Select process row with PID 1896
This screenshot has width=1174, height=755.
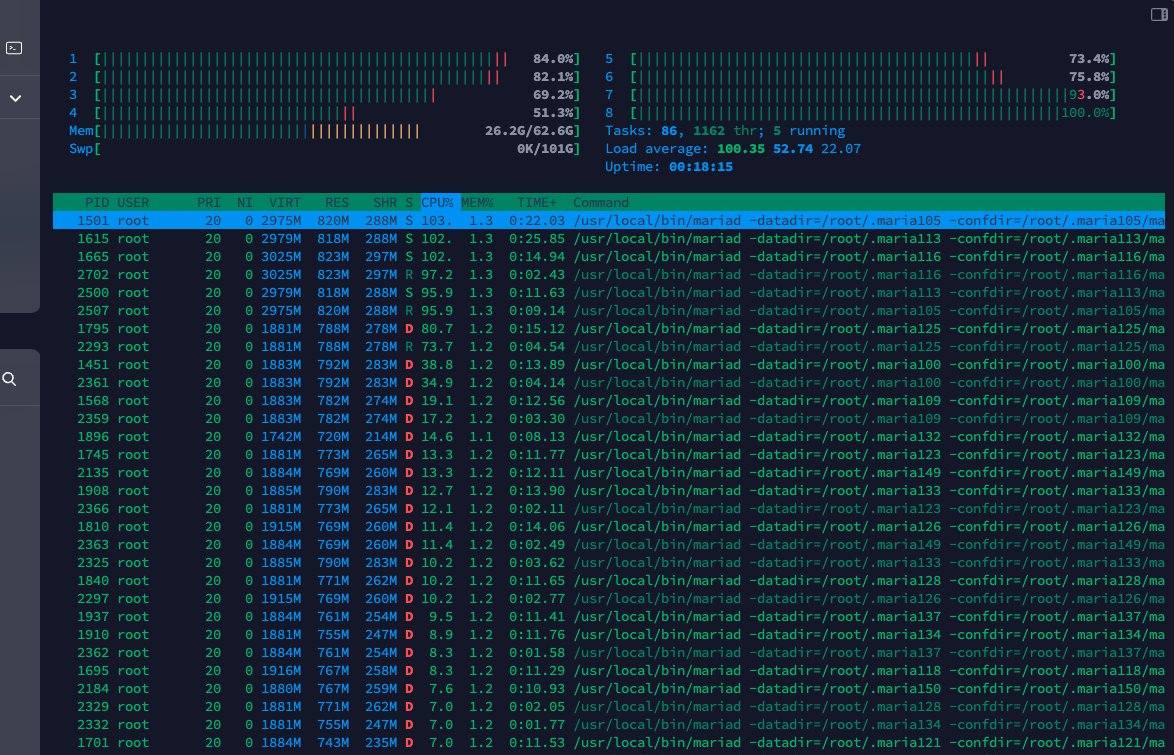pos(609,436)
